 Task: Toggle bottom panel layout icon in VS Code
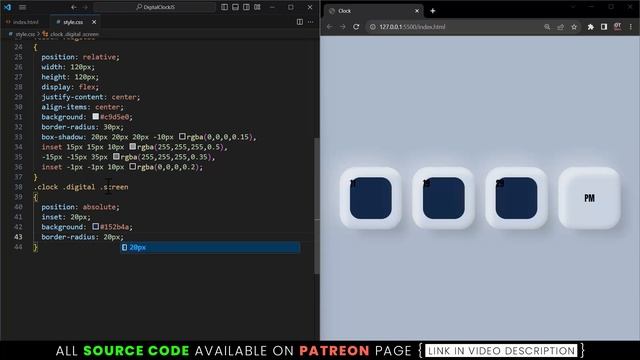[236, 7]
